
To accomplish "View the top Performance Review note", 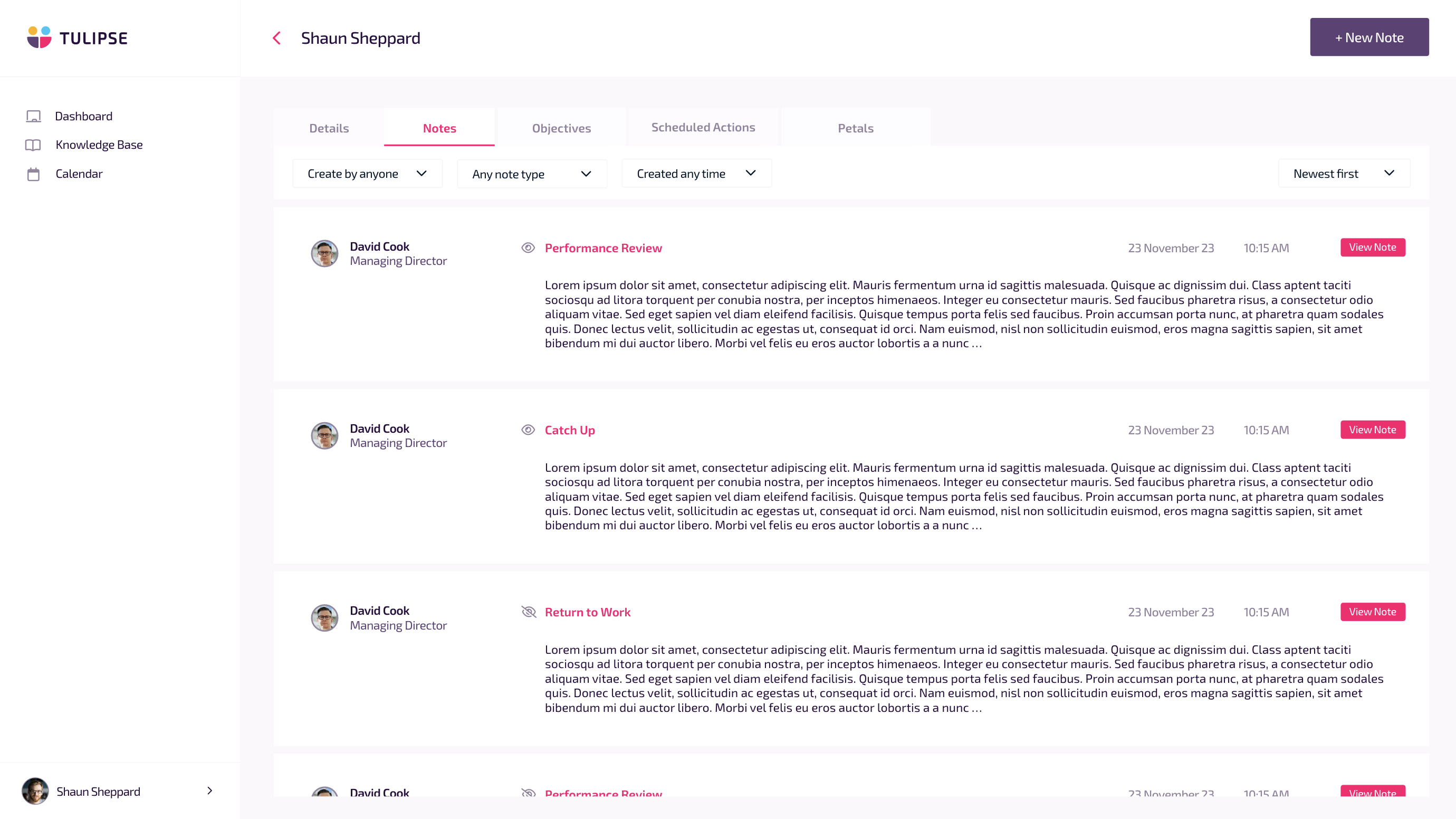I will click(1372, 247).
